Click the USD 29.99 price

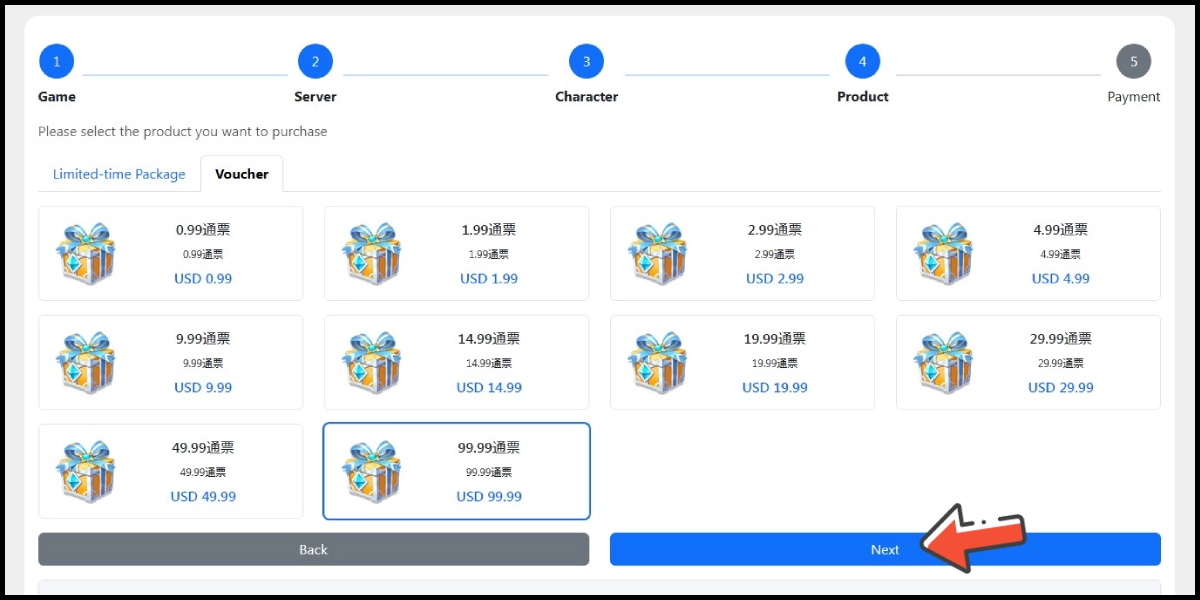pos(1061,388)
